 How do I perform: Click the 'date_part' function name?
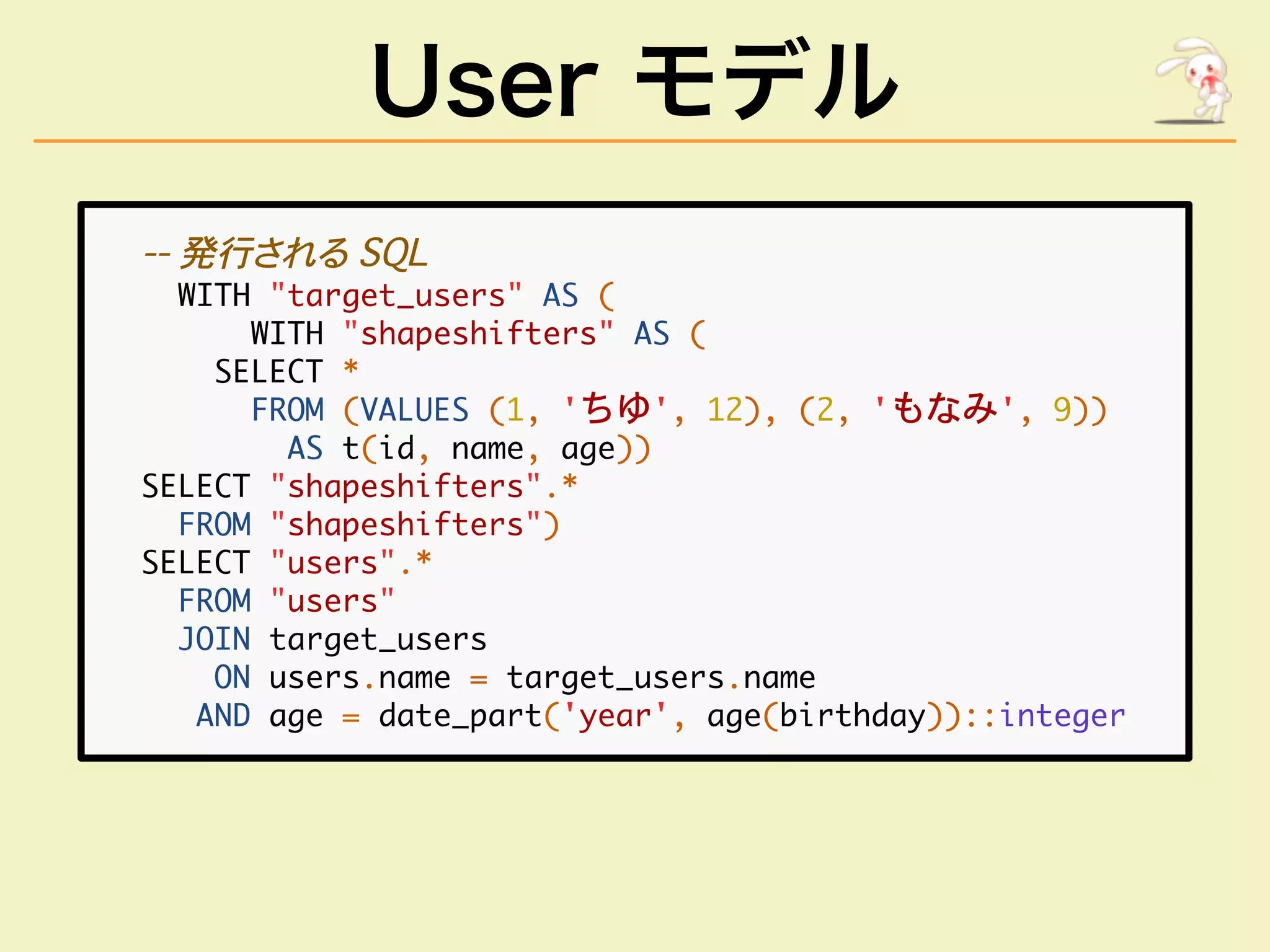pyautogui.click(x=460, y=716)
